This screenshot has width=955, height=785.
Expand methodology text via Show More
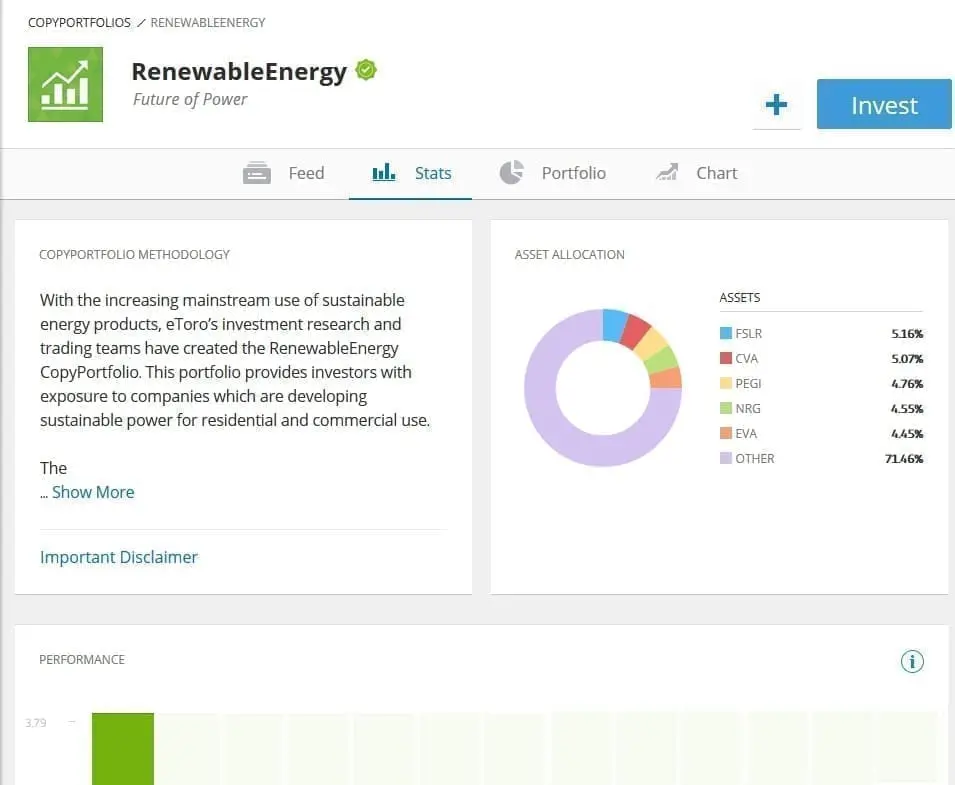coord(93,492)
